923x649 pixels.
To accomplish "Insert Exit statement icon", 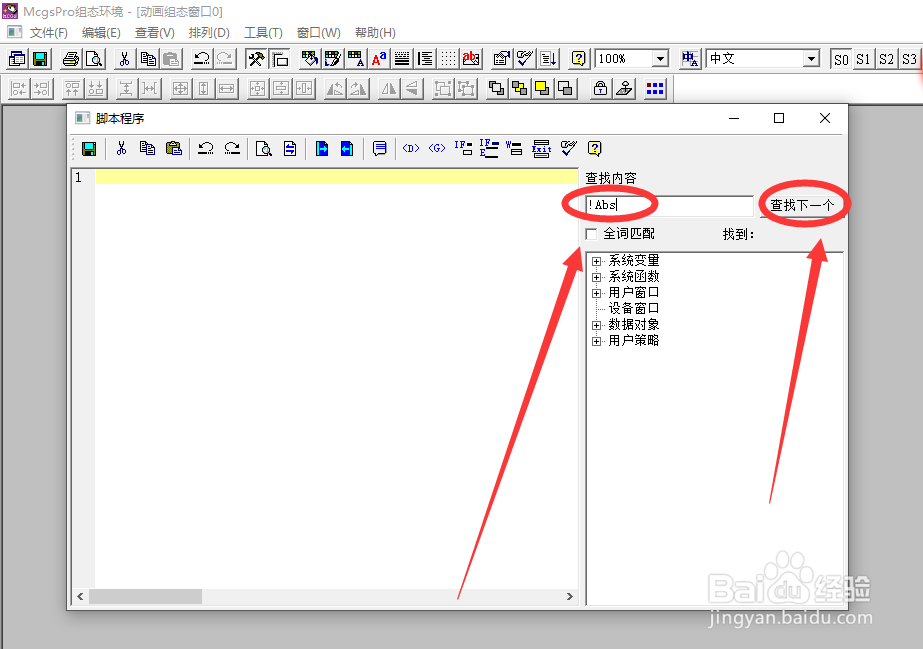I will click(541, 148).
